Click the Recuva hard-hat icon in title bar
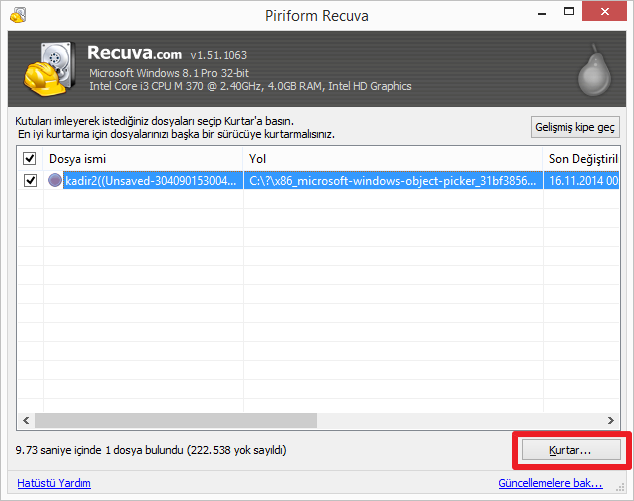Screen dimensions: 634x501 [18, 16]
